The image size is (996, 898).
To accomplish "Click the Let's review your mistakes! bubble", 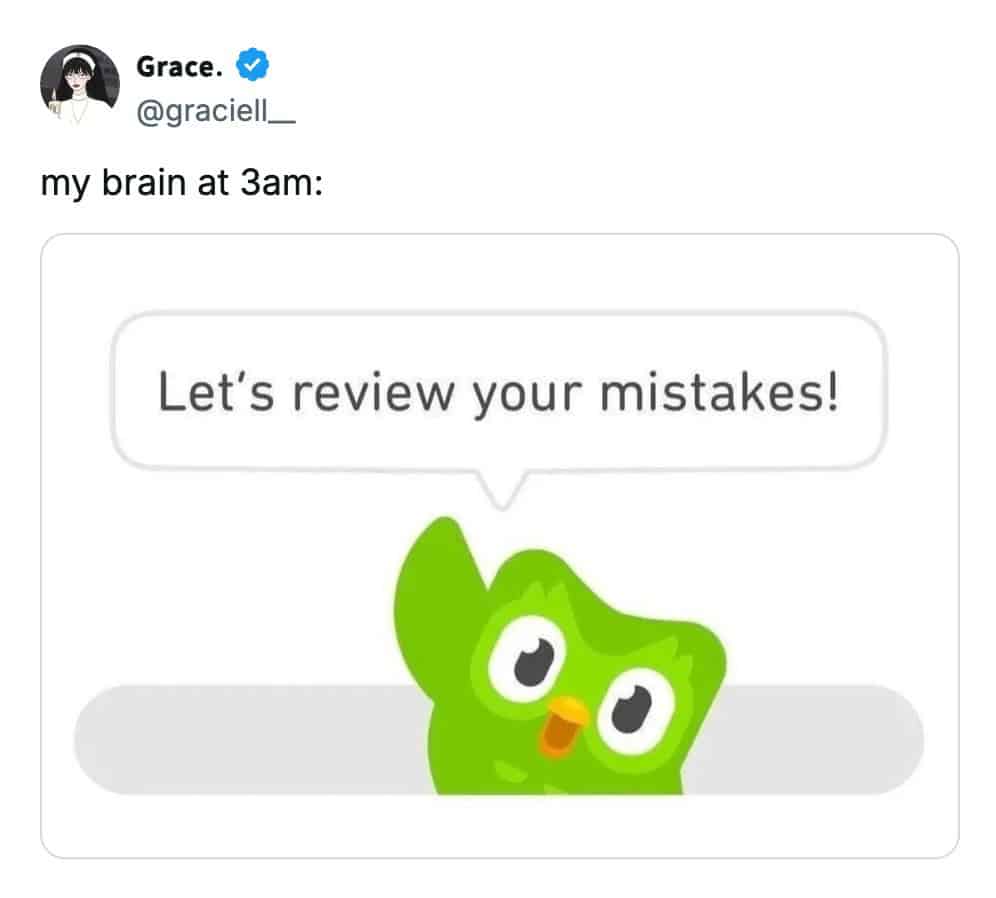I will coord(499,391).
